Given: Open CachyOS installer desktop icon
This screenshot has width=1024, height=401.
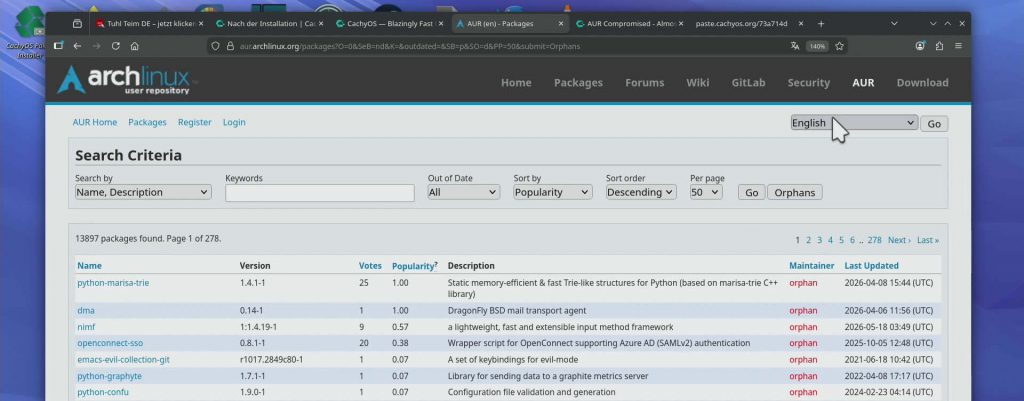Looking at the screenshot, I should (x=25, y=31).
